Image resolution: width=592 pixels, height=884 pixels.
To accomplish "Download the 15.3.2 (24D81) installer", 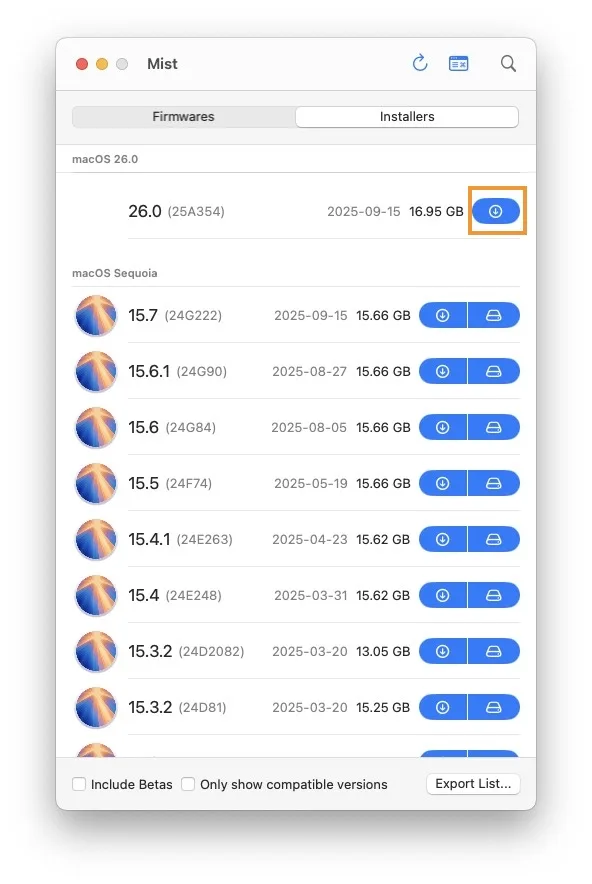I will 443,708.
